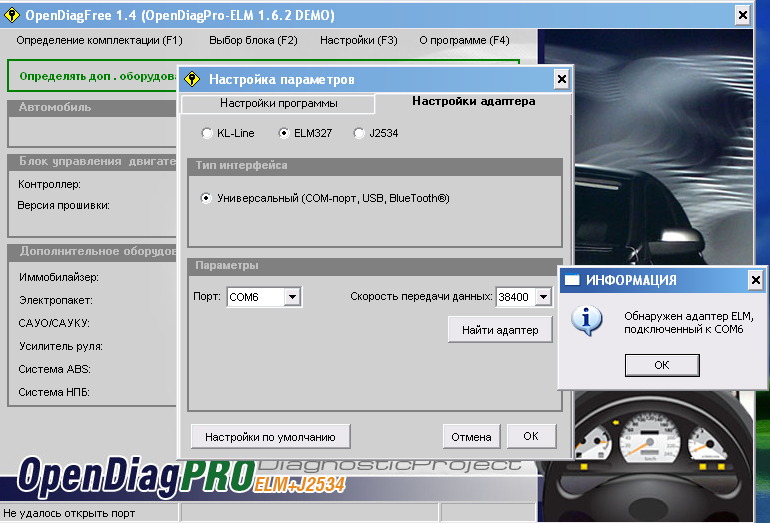Click the Автомобиль section header
Screen dimensions: 770x523
pos(92,107)
